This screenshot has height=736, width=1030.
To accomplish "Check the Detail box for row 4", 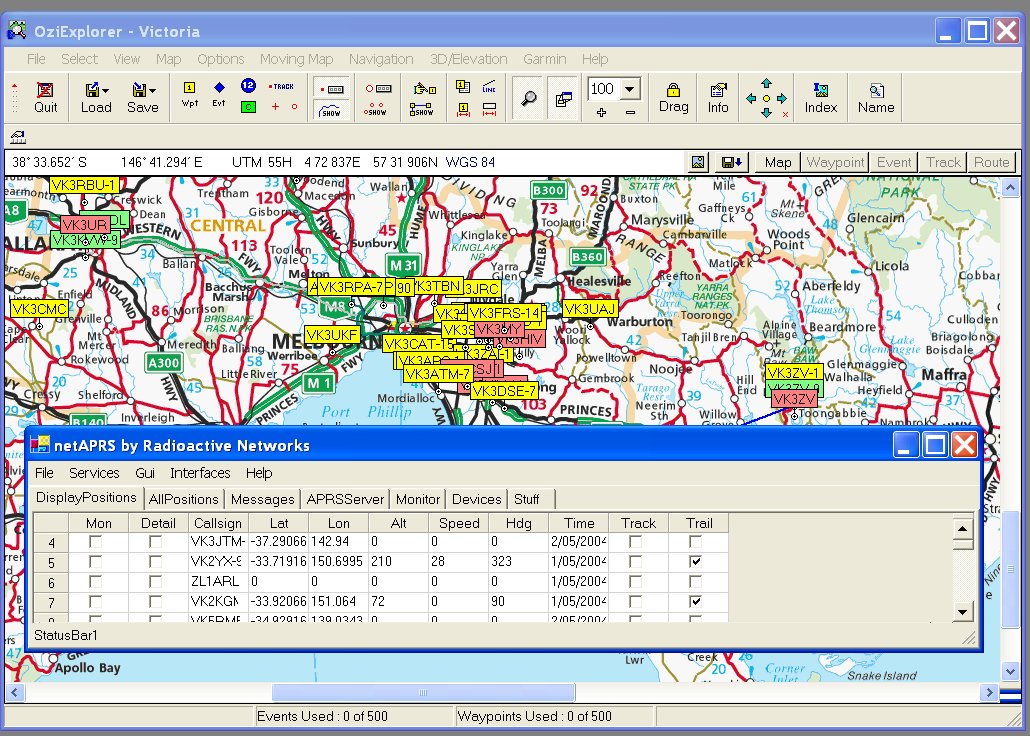I will point(155,542).
